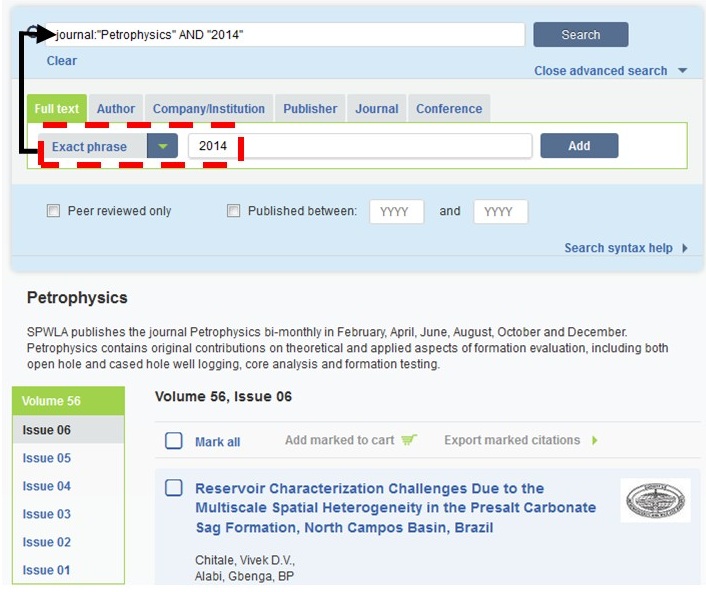
Task: Clear the search query
Action: pyautogui.click(x=62, y=61)
